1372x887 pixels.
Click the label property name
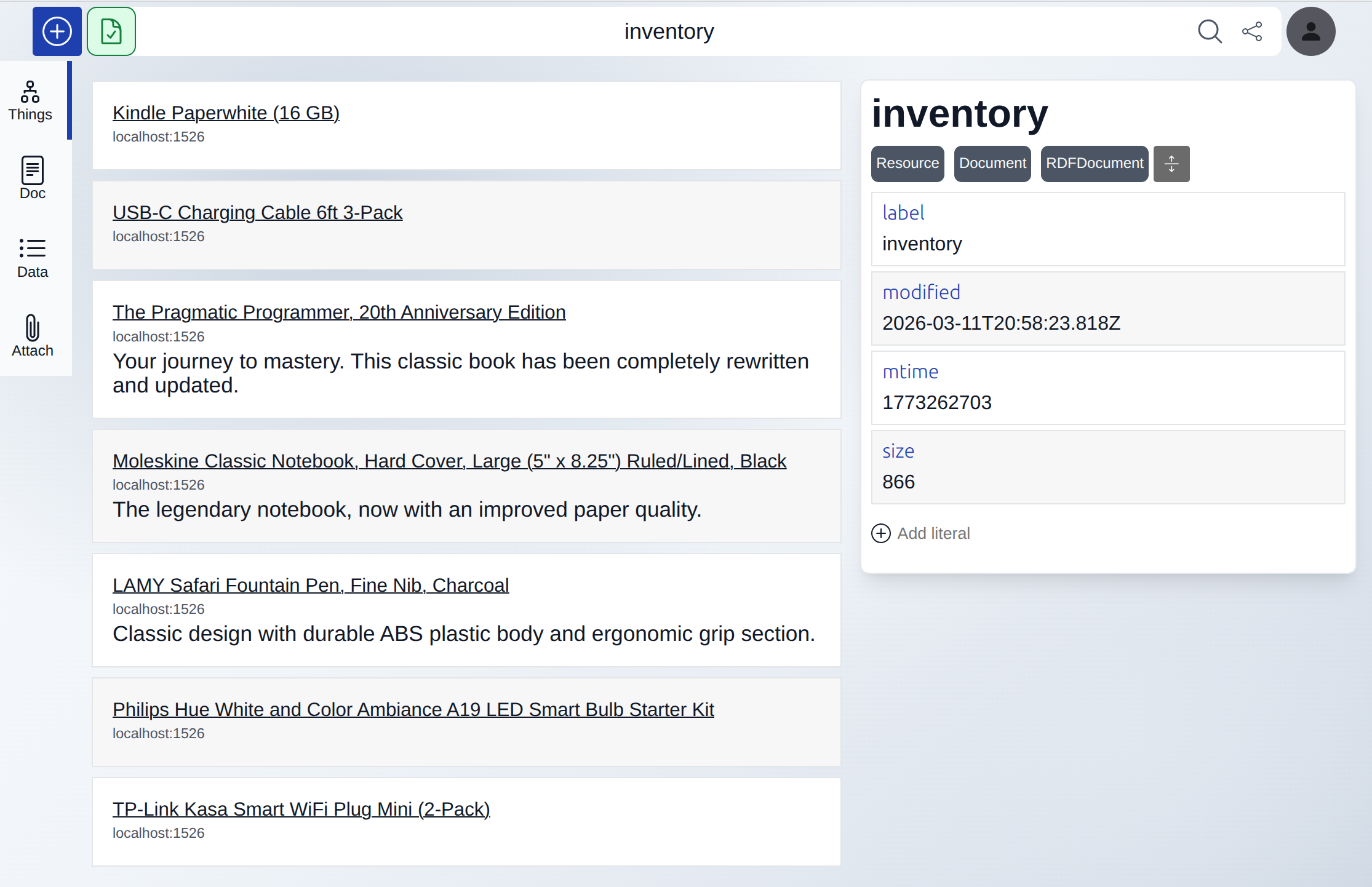click(x=903, y=213)
